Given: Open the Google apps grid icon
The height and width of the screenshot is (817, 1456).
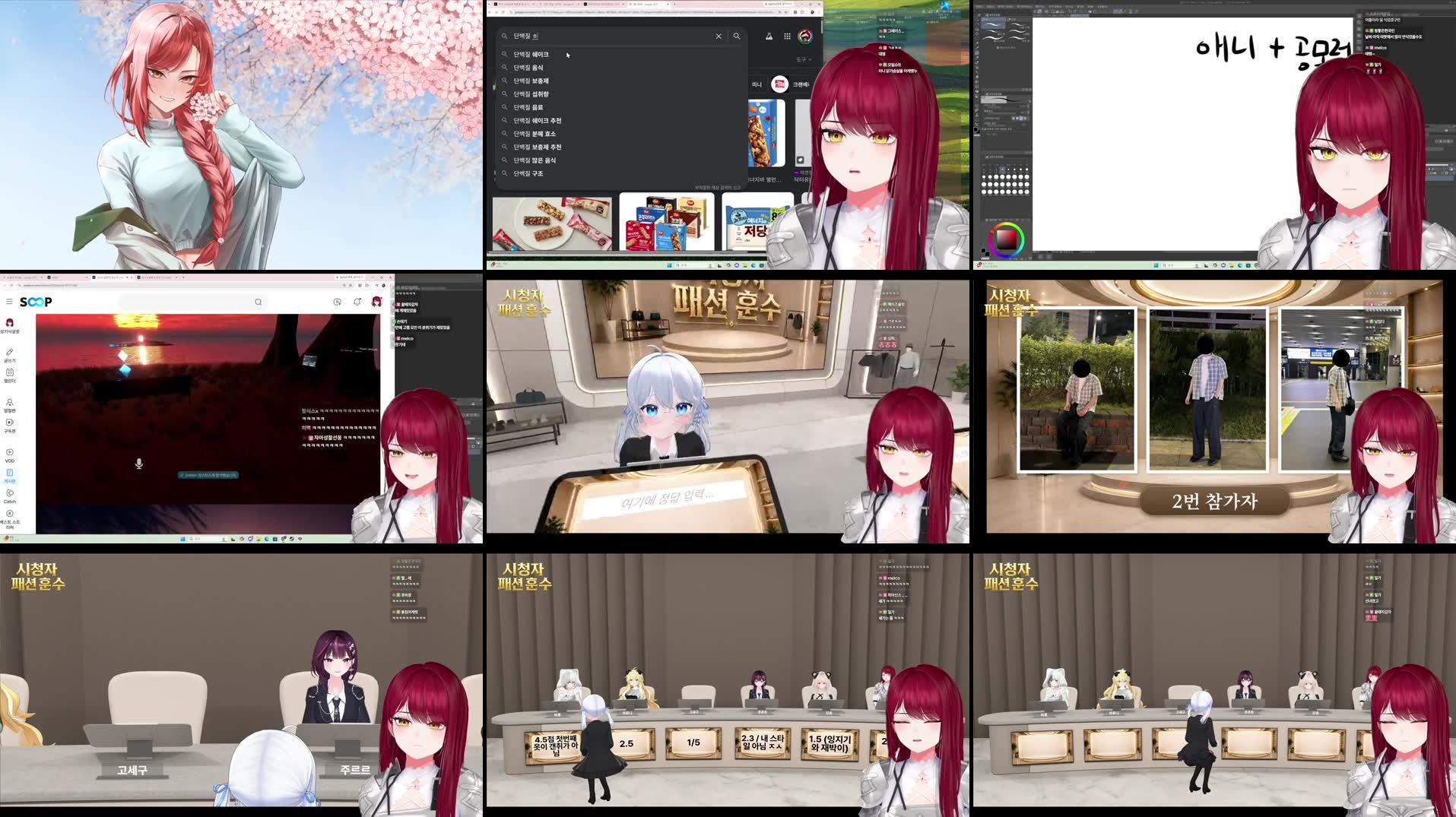Looking at the screenshot, I should pyautogui.click(x=787, y=36).
